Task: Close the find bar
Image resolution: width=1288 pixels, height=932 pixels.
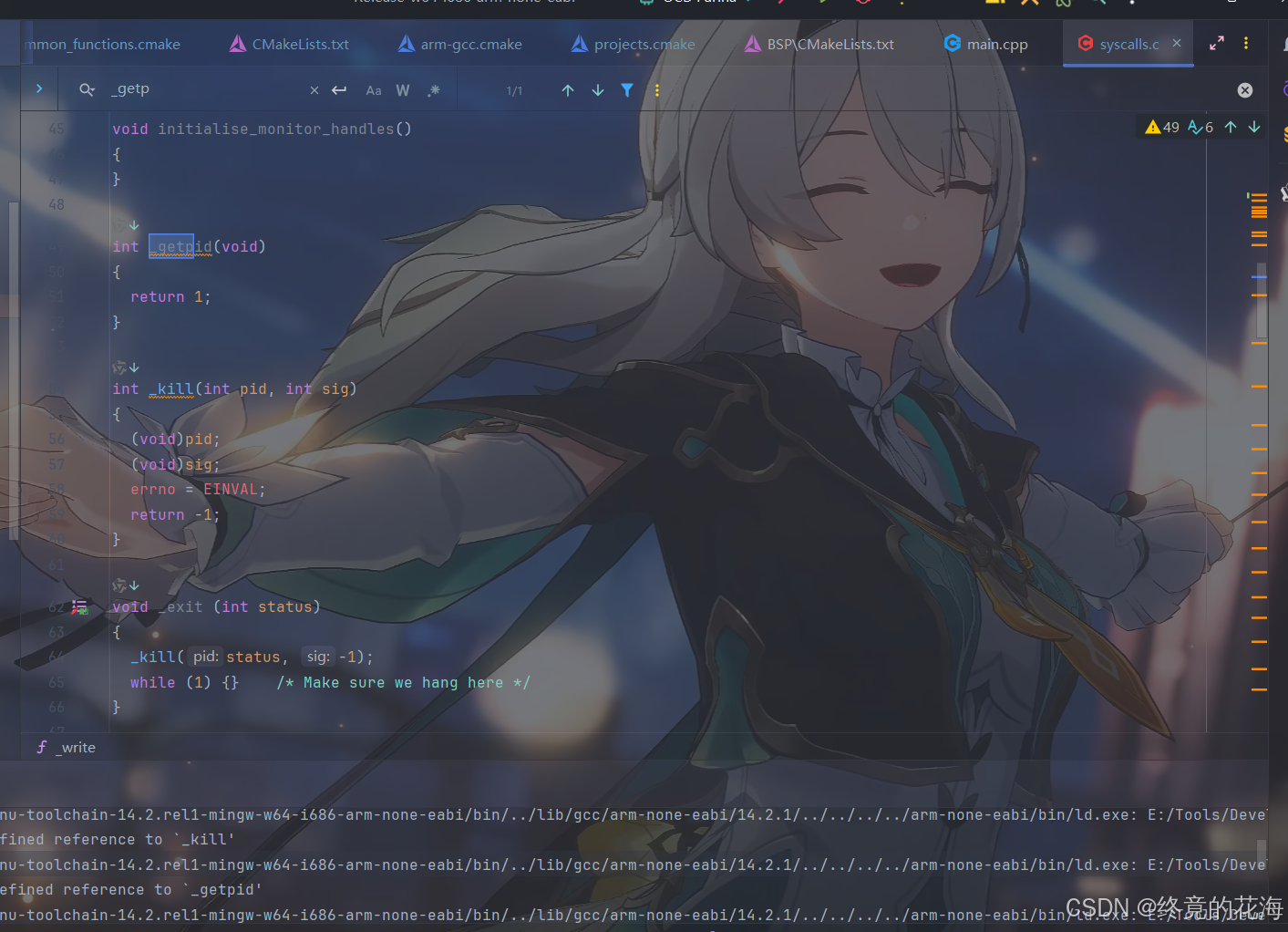Action: coord(1245,90)
